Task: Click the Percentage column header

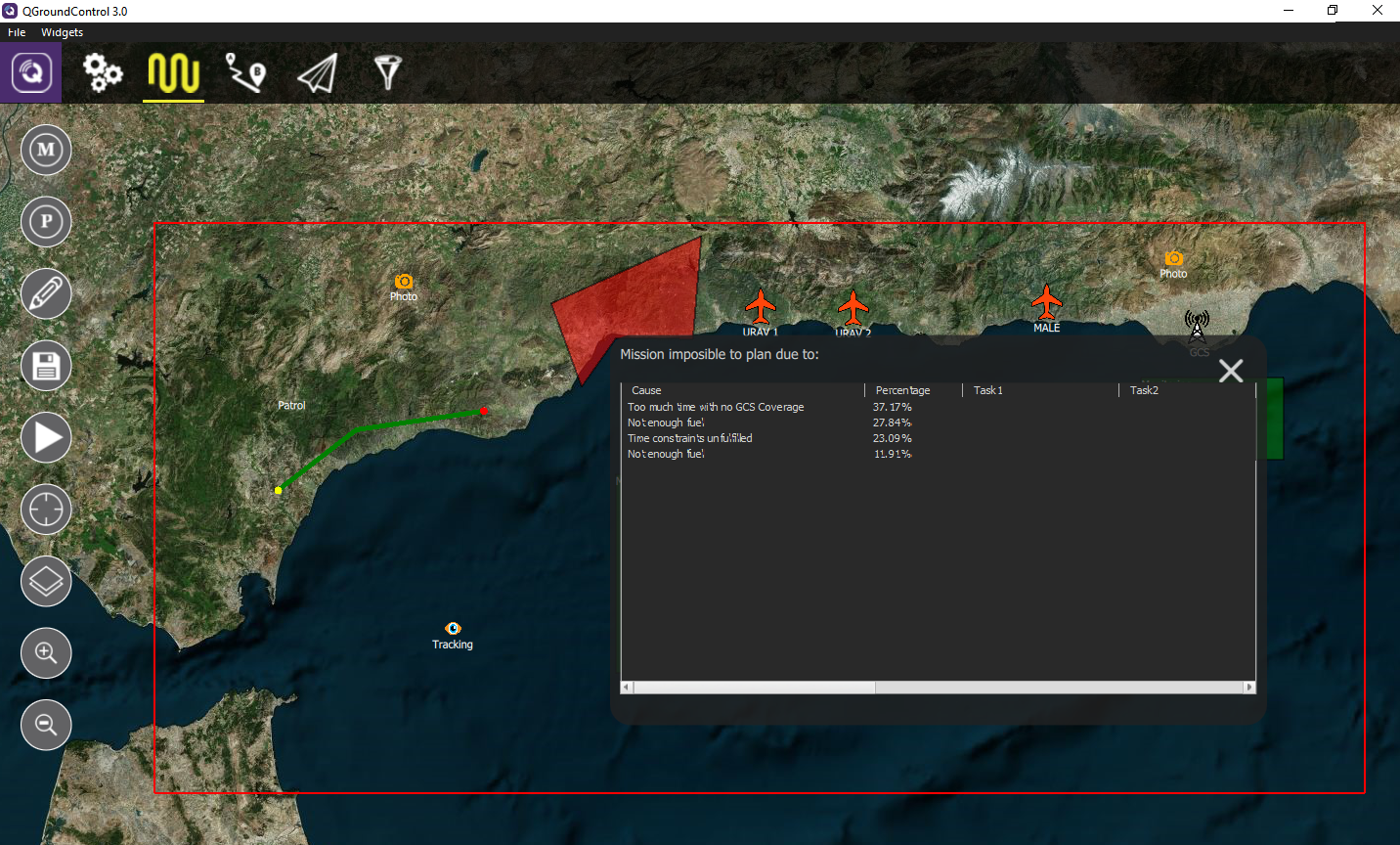Action: pos(903,390)
